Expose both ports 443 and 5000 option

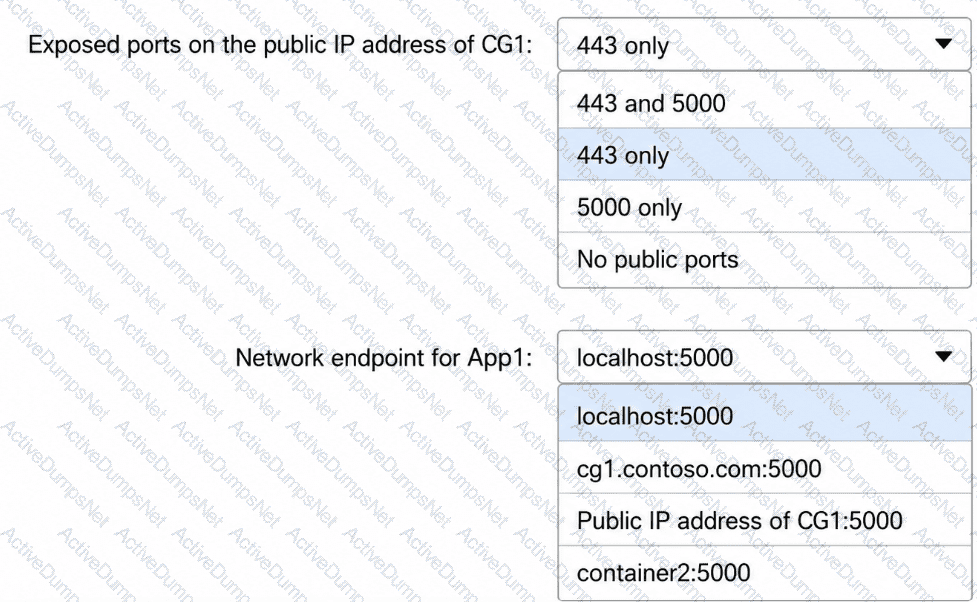765,103
